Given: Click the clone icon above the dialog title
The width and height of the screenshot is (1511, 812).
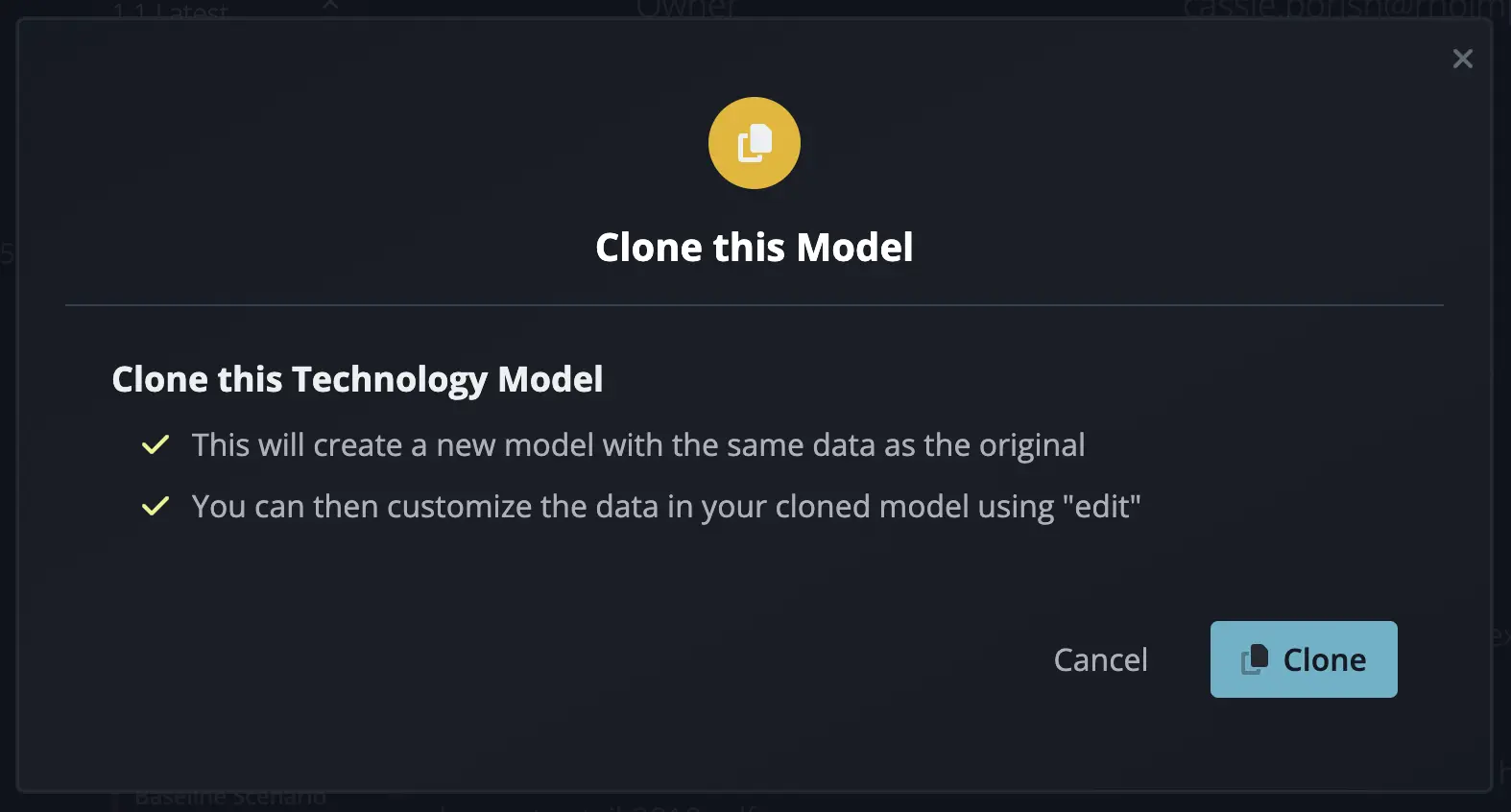Looking at the screenshot, I should 755,143.
